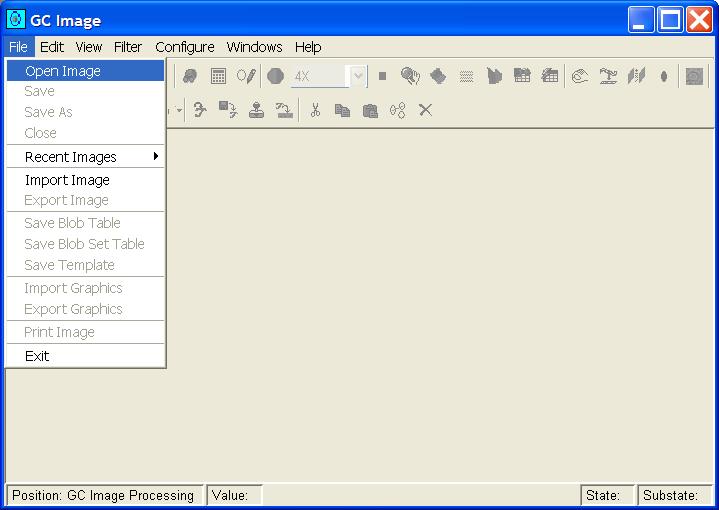Click the small arrow dropdown at toolbar left edge
Image resolution: width=719 pixels, height=510 pixels.
[179, 110]
